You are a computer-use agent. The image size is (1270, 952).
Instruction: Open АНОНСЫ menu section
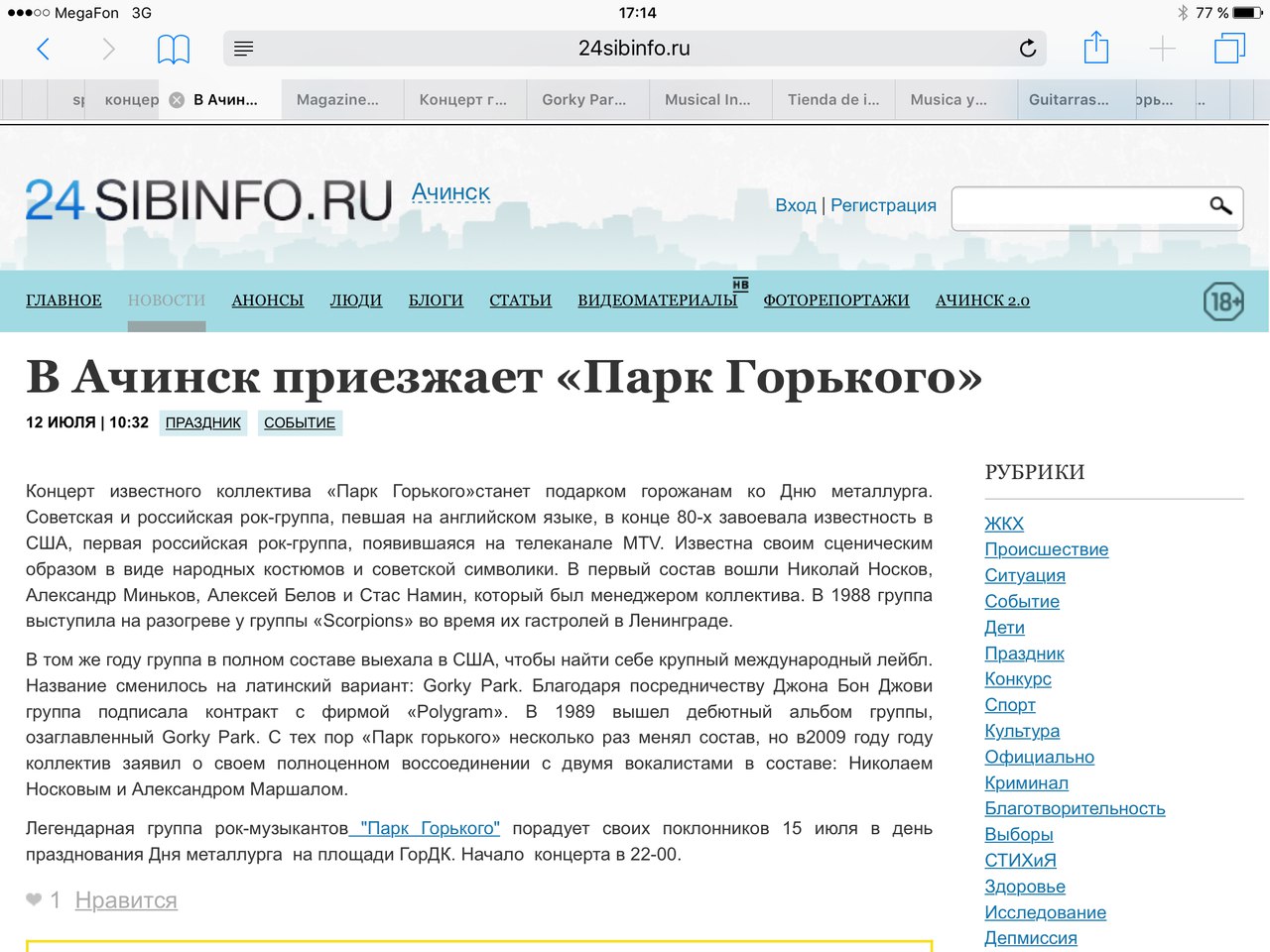click(x=267, y=300)
